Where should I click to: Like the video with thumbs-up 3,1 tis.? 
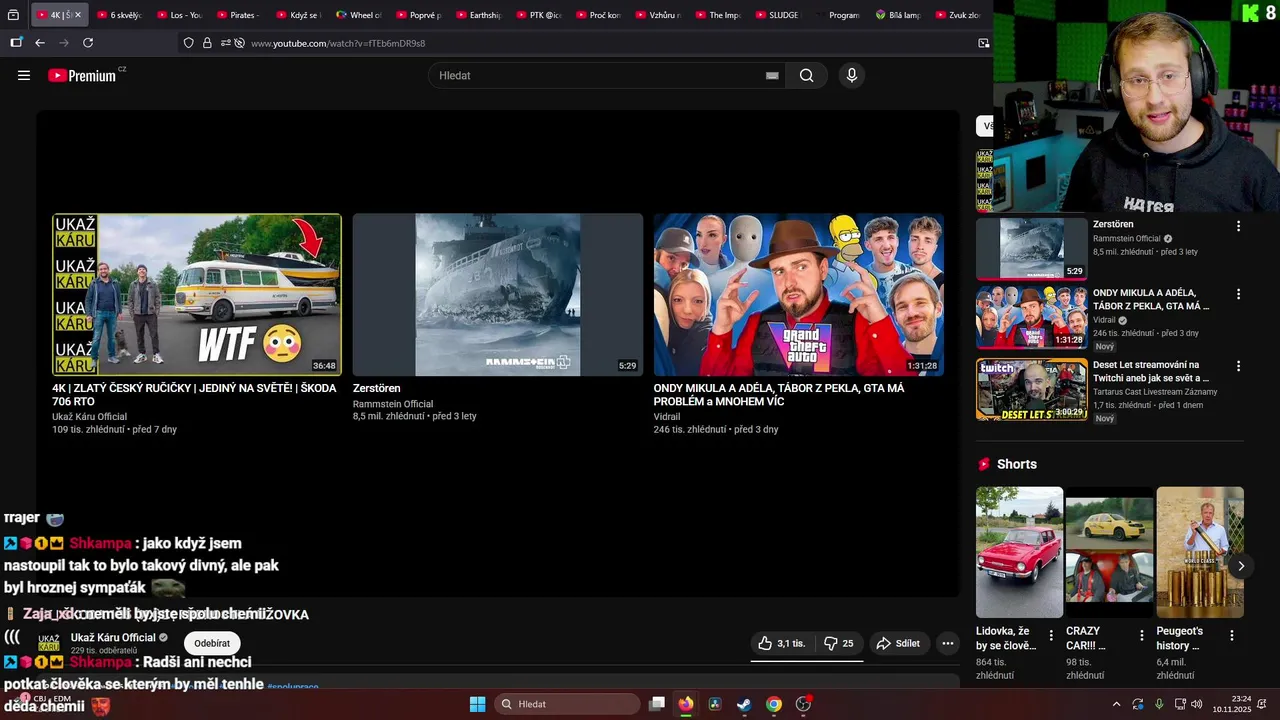(x=782, y=643)
